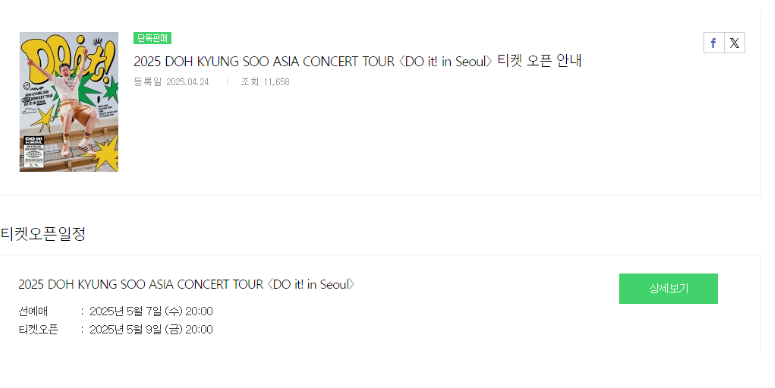Click the concert title under 티켓오픈일정
775x388 pixels.
coord(186,285)
